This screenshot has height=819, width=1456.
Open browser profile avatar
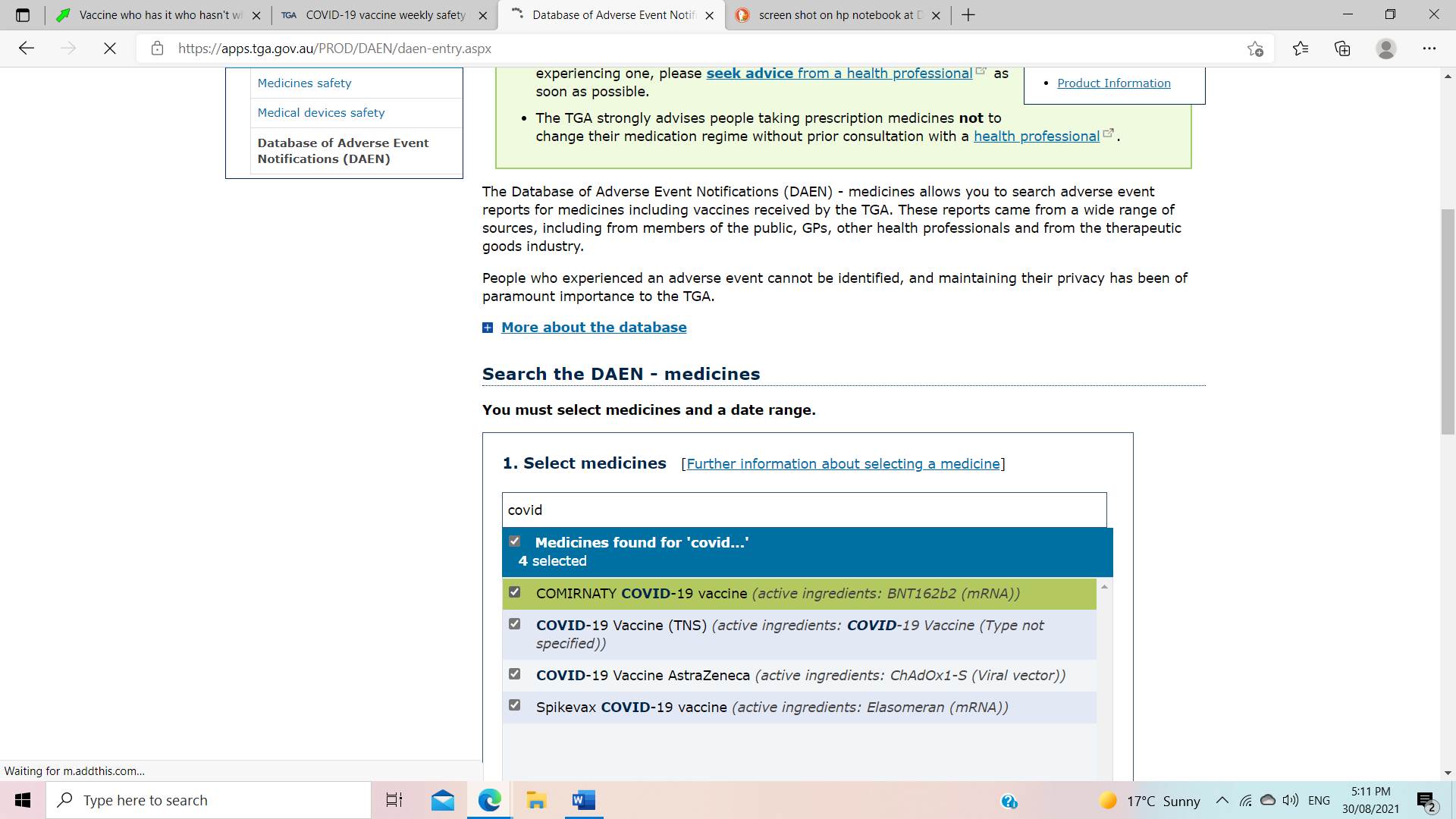point(1385,49)
